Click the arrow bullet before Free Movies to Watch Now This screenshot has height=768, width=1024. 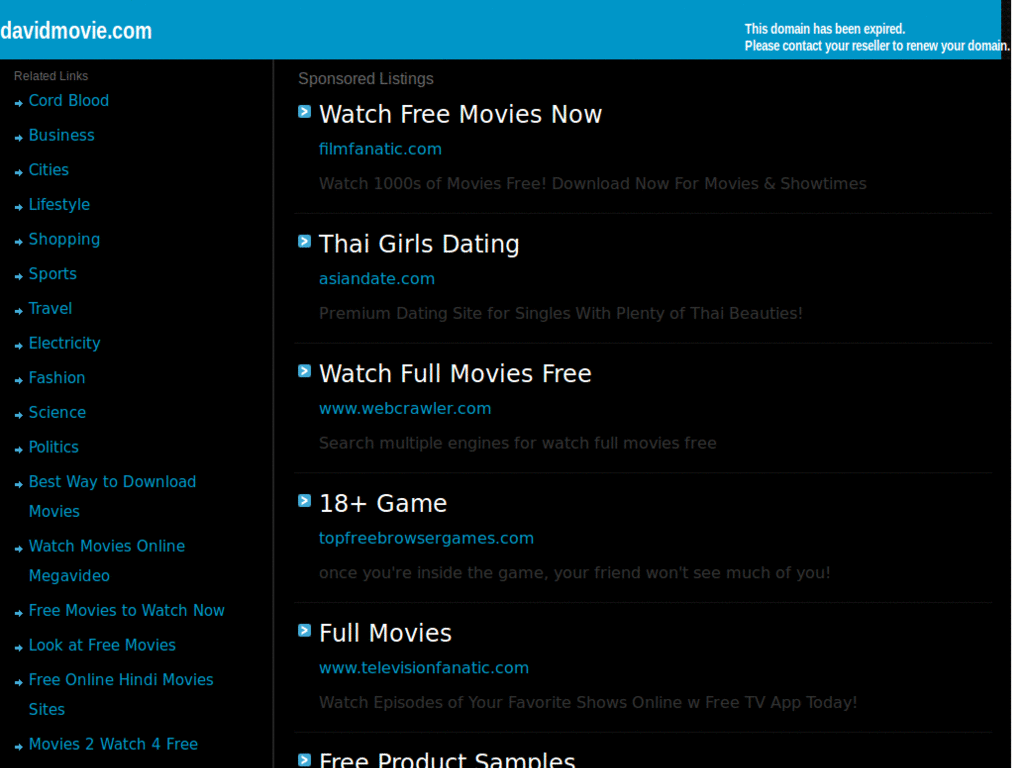tap(18, 613)
